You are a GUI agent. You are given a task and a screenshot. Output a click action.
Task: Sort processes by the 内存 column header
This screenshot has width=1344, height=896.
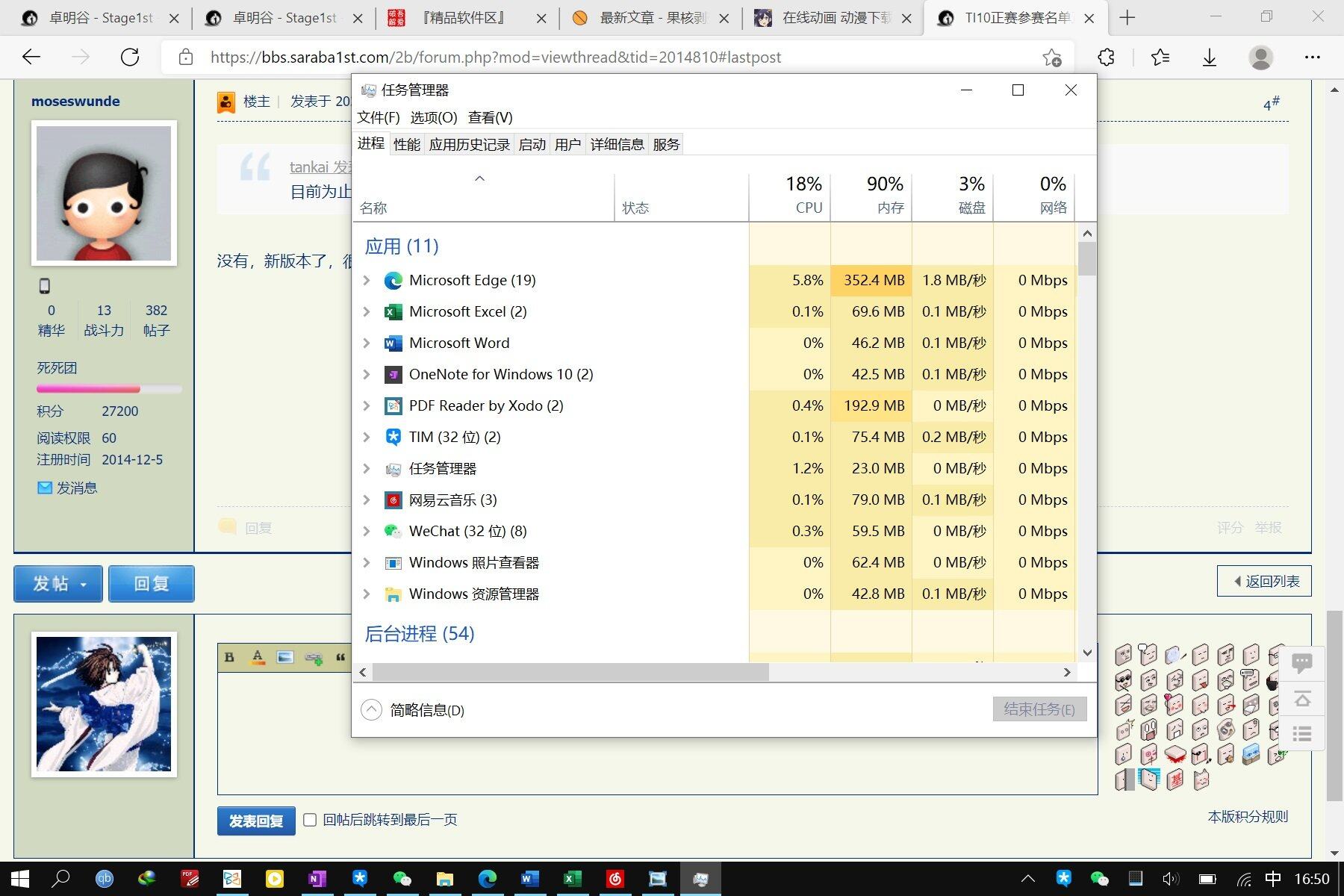click(x=871, y=197)
